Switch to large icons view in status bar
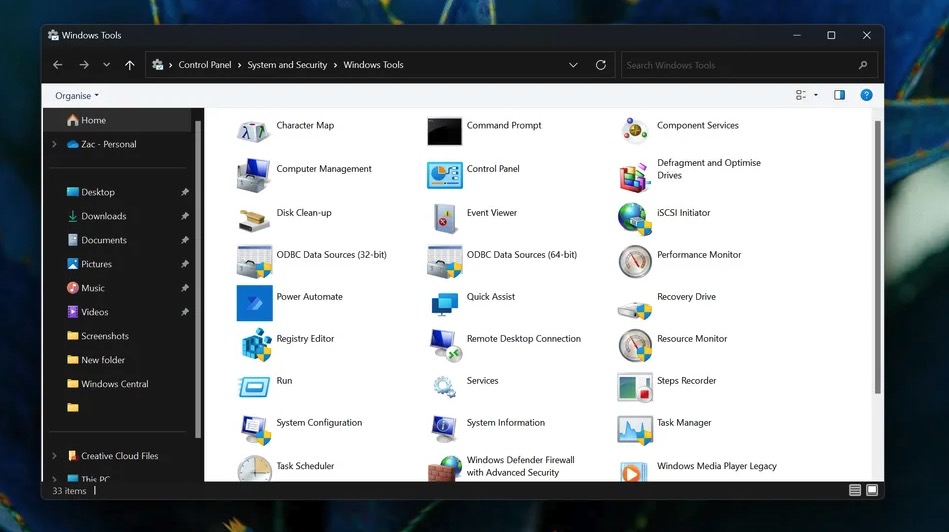 [872, 490]
